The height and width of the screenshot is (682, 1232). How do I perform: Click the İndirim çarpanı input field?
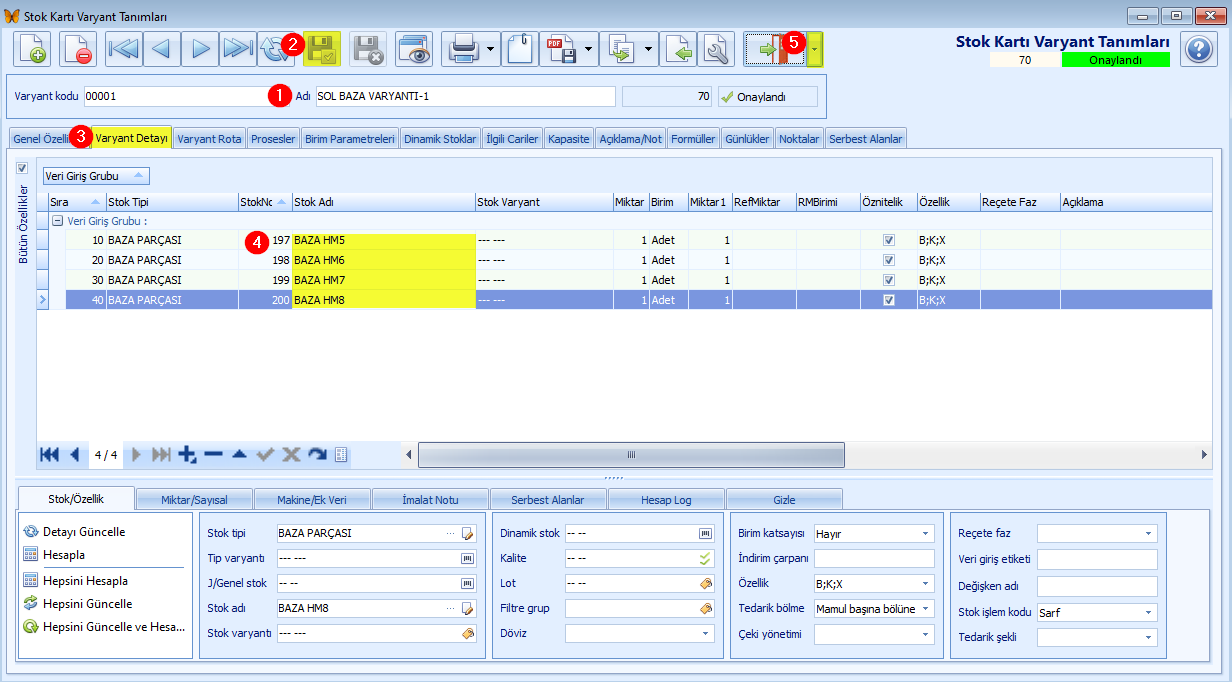874,558
